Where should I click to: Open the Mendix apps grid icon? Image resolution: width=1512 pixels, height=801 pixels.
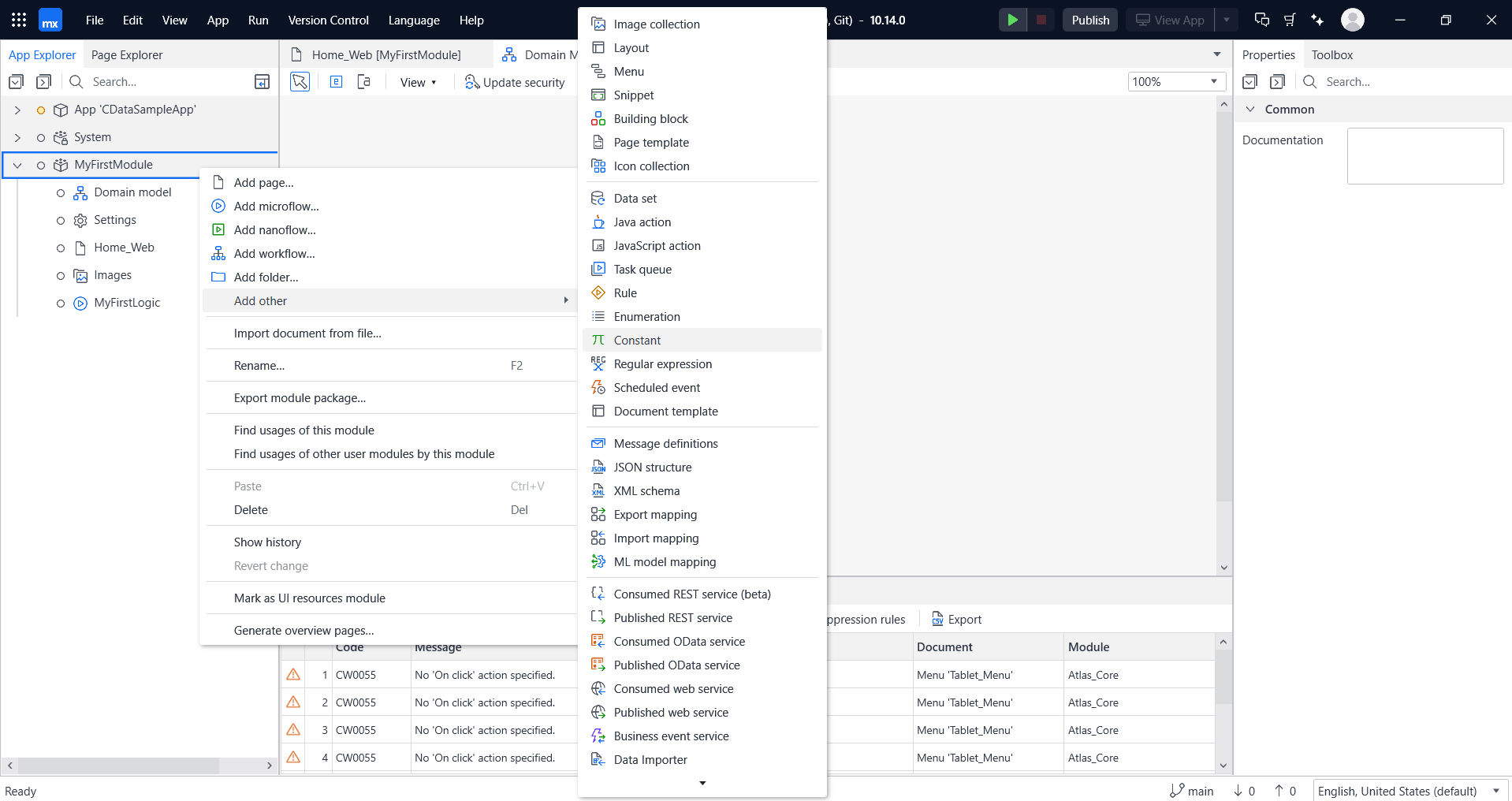pos(19,20)
